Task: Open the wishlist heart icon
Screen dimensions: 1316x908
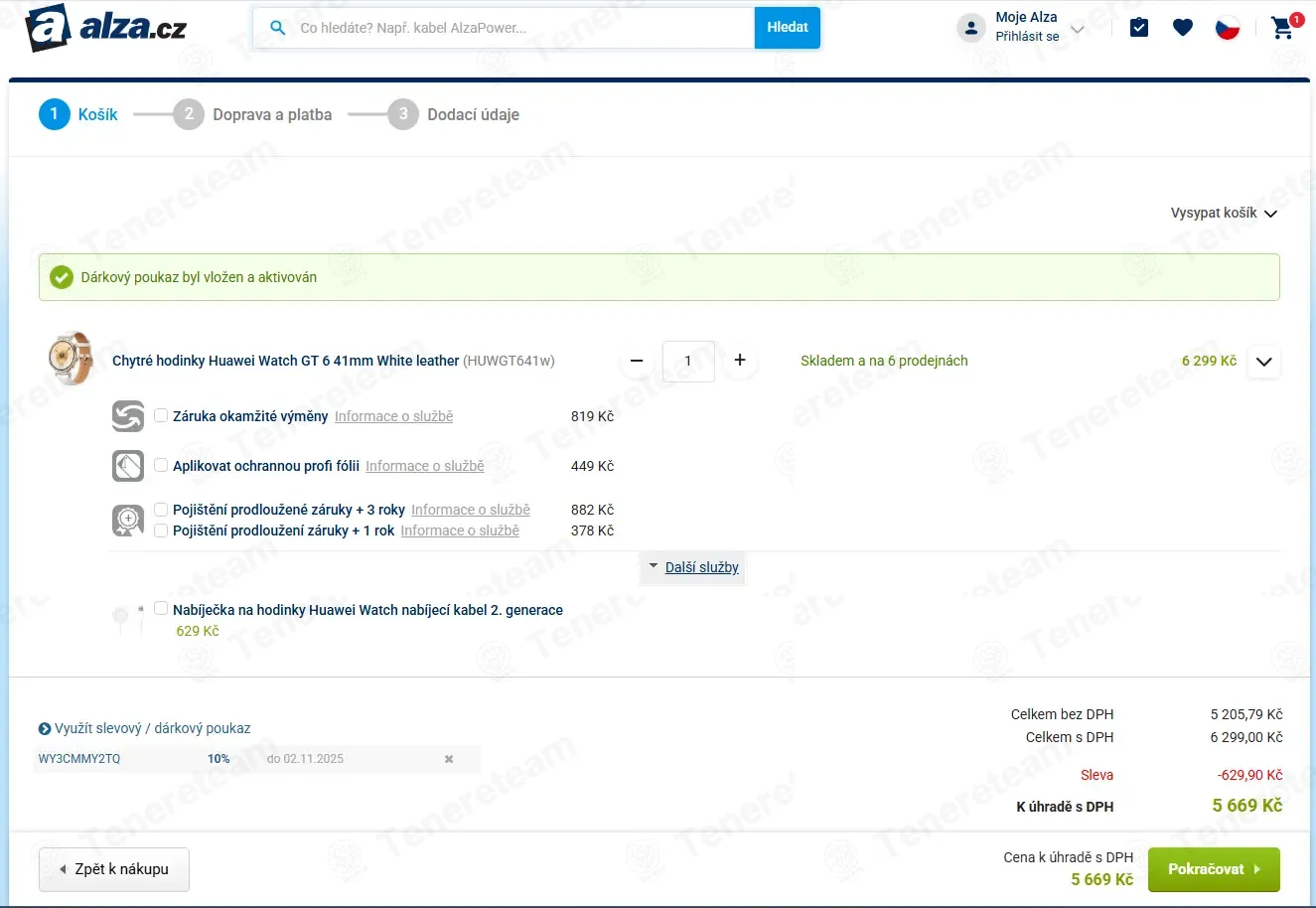Action: (x=1182, y=27)
